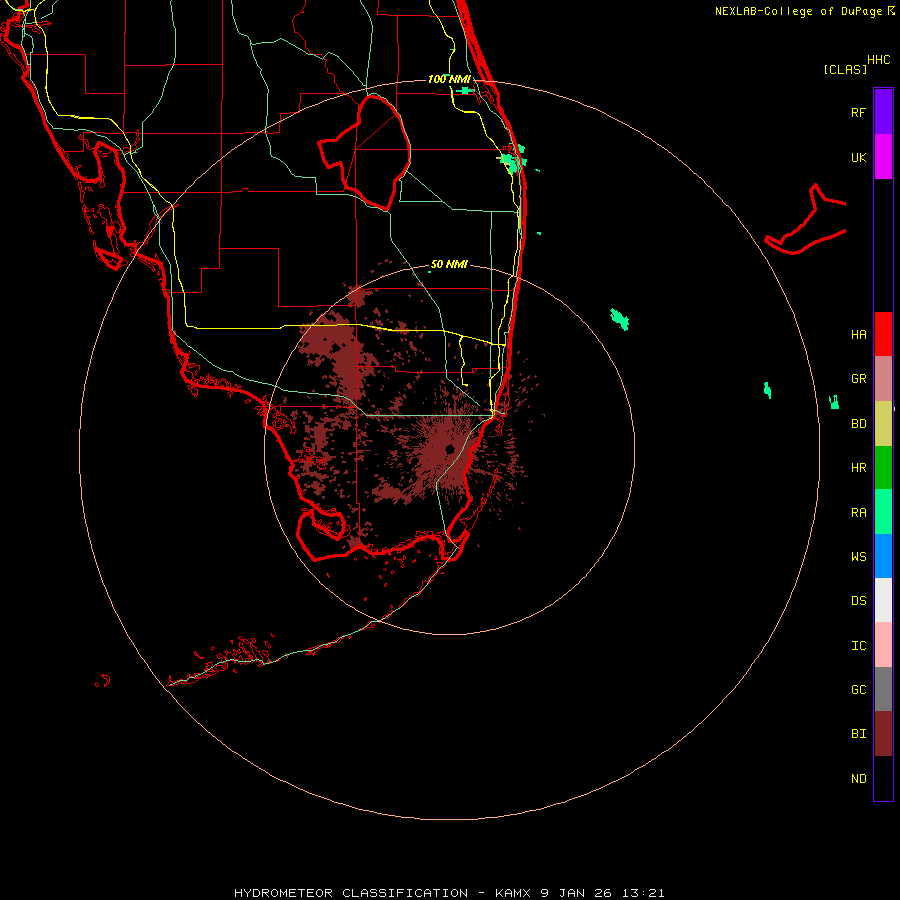The image size is (900, 900).
Task: Click the GC gray legend swatch
Action: coord(883,689)
